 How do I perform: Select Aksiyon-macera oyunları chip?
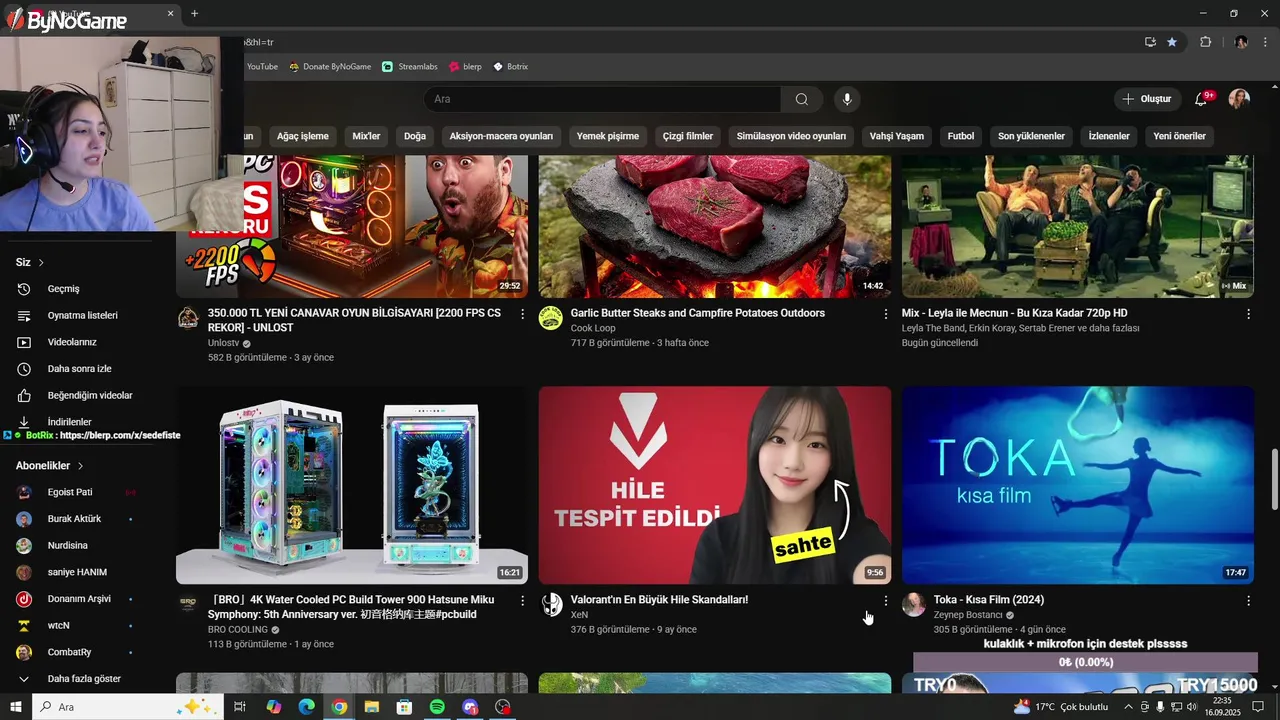501,136
